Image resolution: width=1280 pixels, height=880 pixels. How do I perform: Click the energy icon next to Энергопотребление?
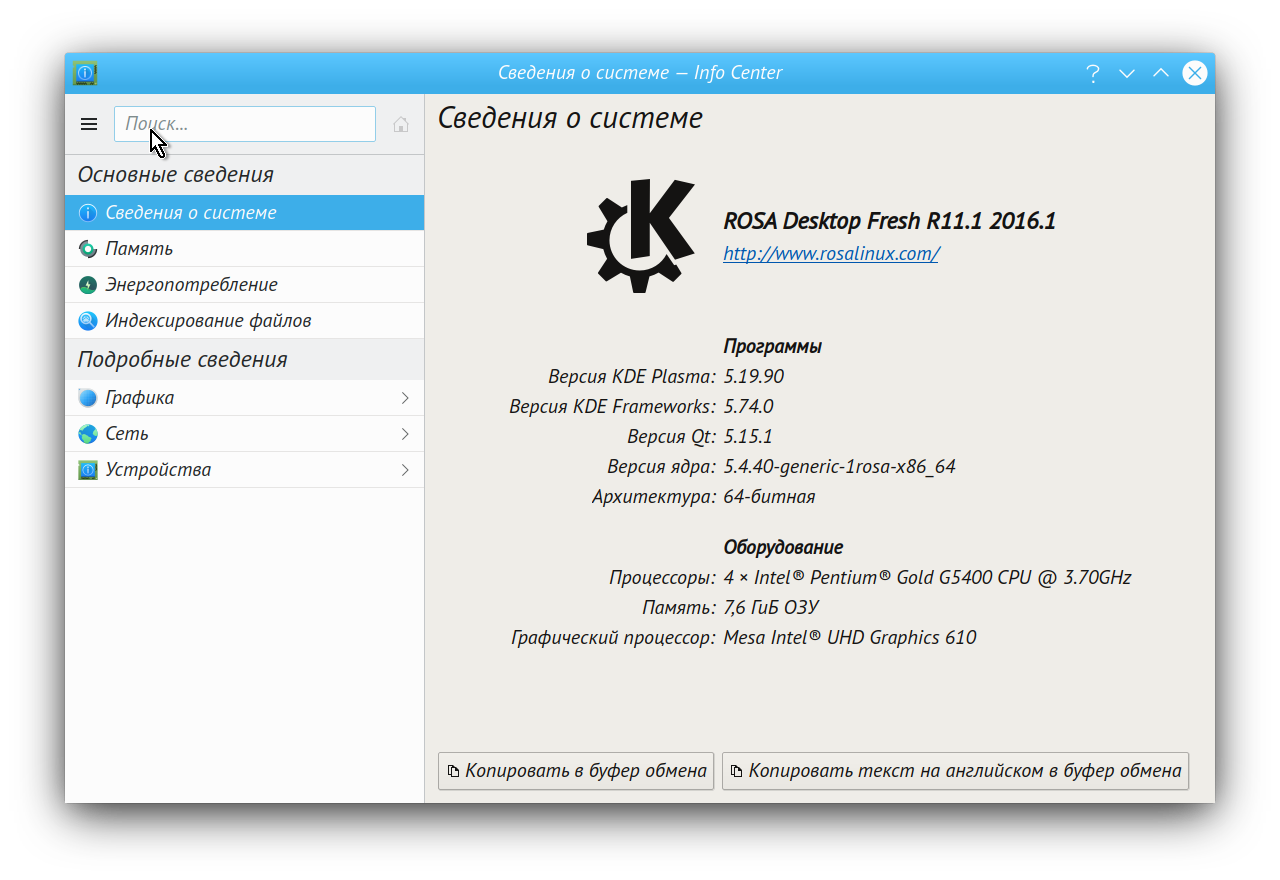click(88, 285)
